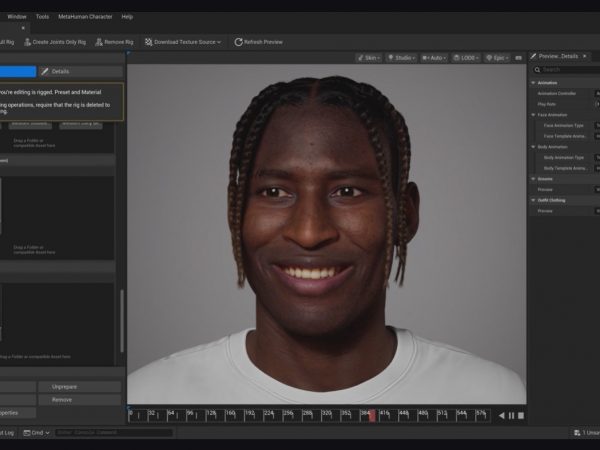Select the Animation Controller property row
The height and width of the screenshot is (450, 600).
[565, 93]
